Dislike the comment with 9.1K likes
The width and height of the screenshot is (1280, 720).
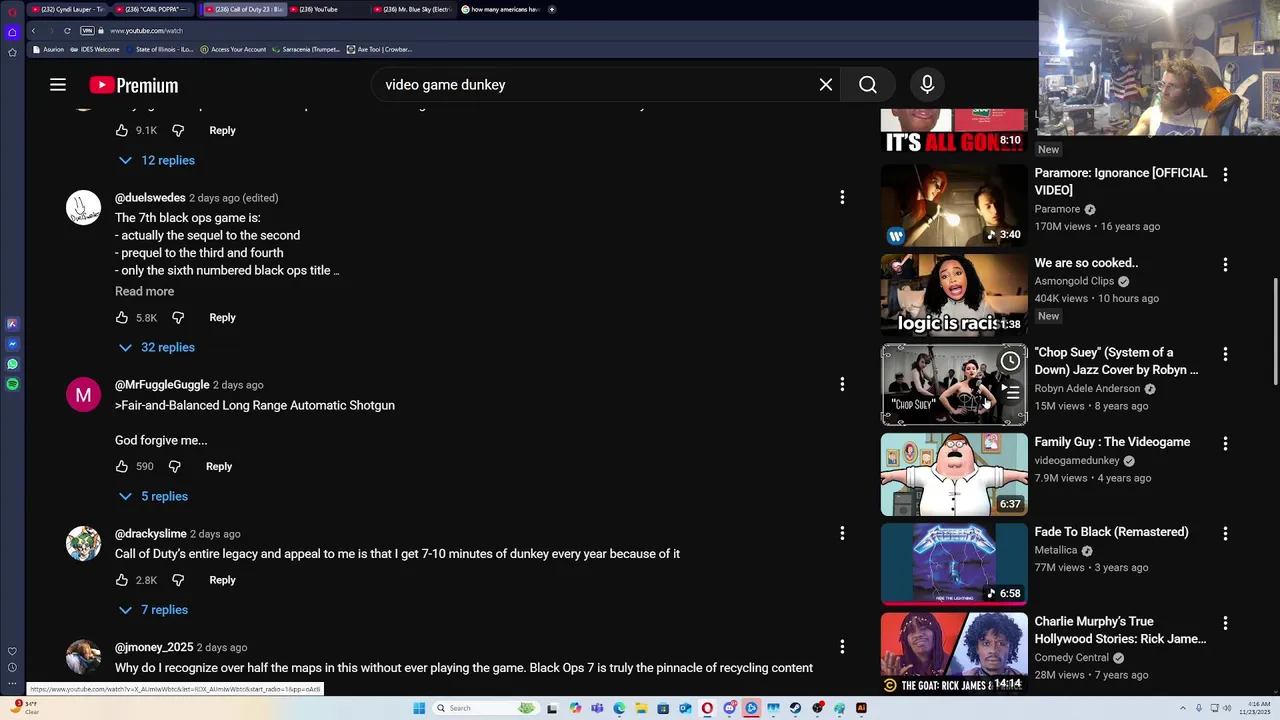click(178, 130)
